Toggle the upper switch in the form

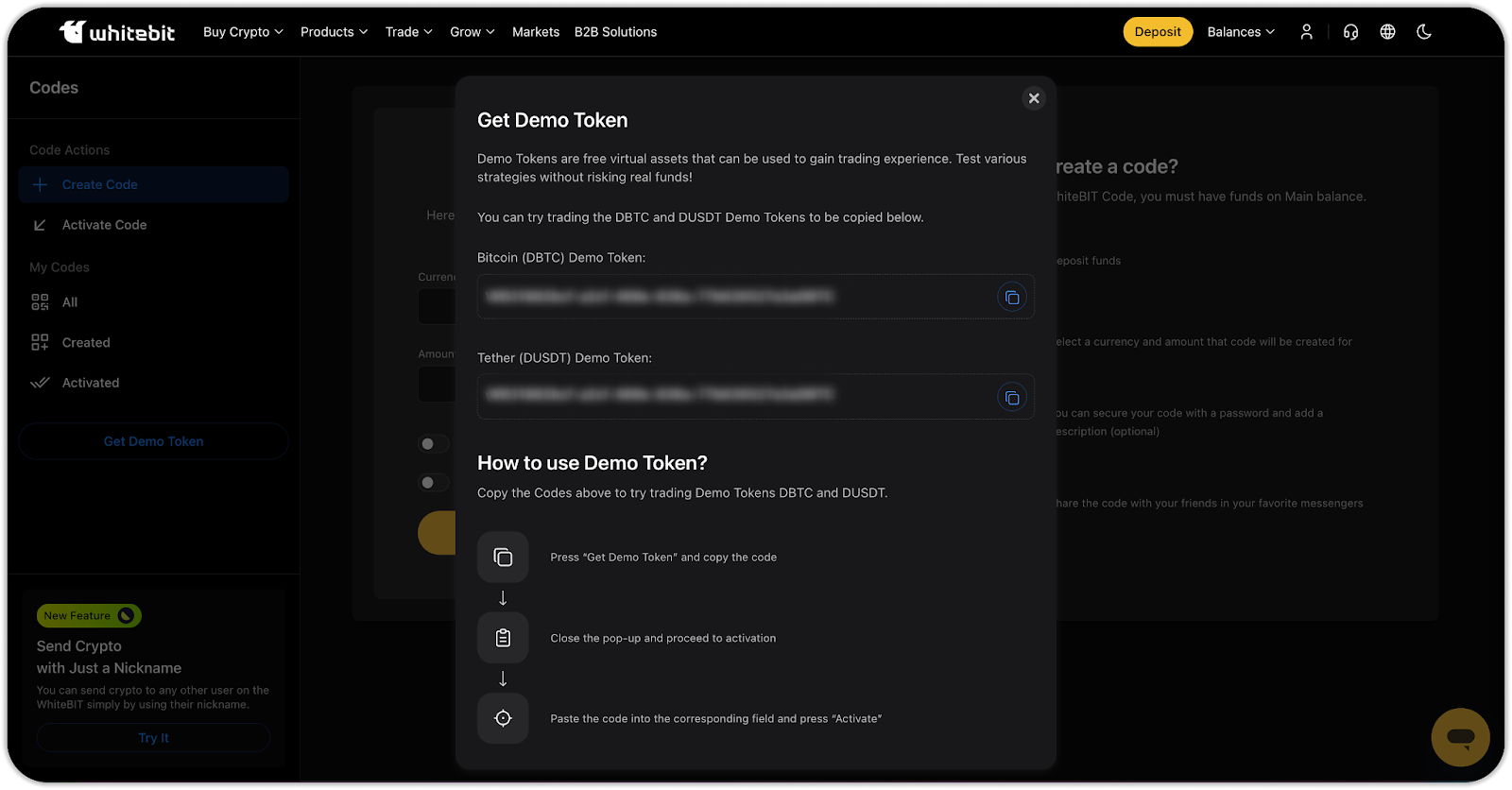(x=433, y=444)
